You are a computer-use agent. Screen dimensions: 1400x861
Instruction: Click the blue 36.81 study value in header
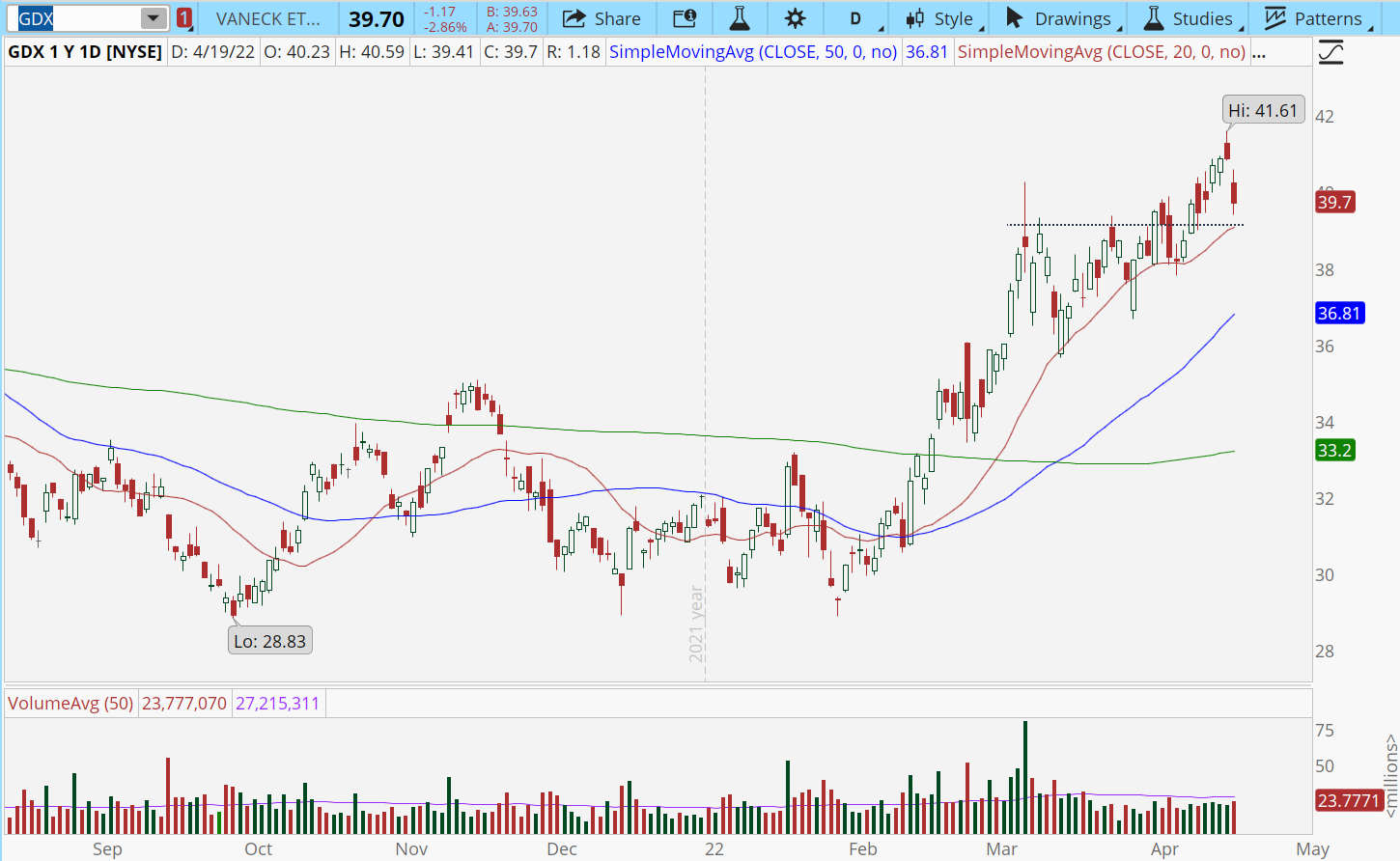927,52
